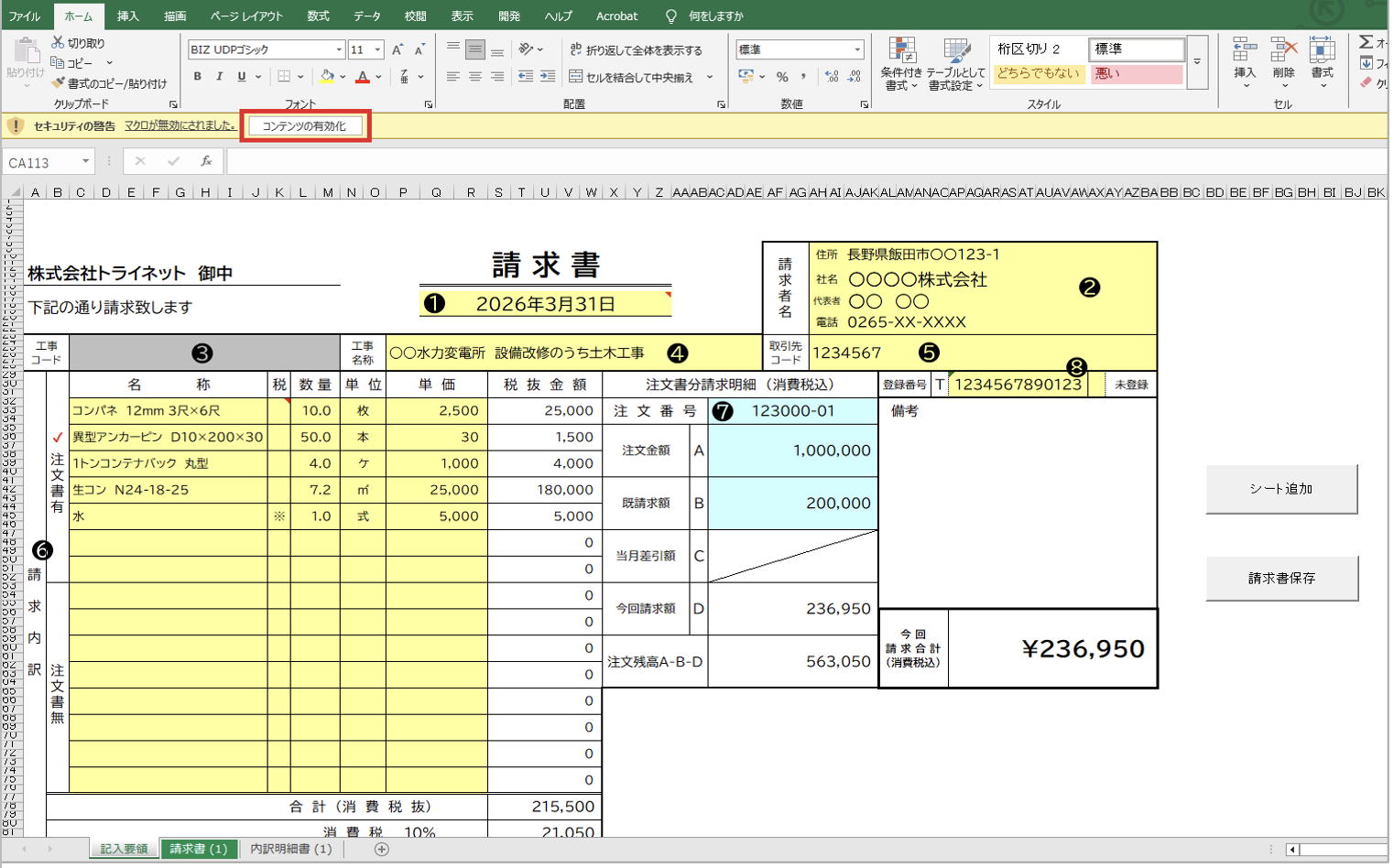Open the 挿入 (Insert) ribbon tab

127,16
